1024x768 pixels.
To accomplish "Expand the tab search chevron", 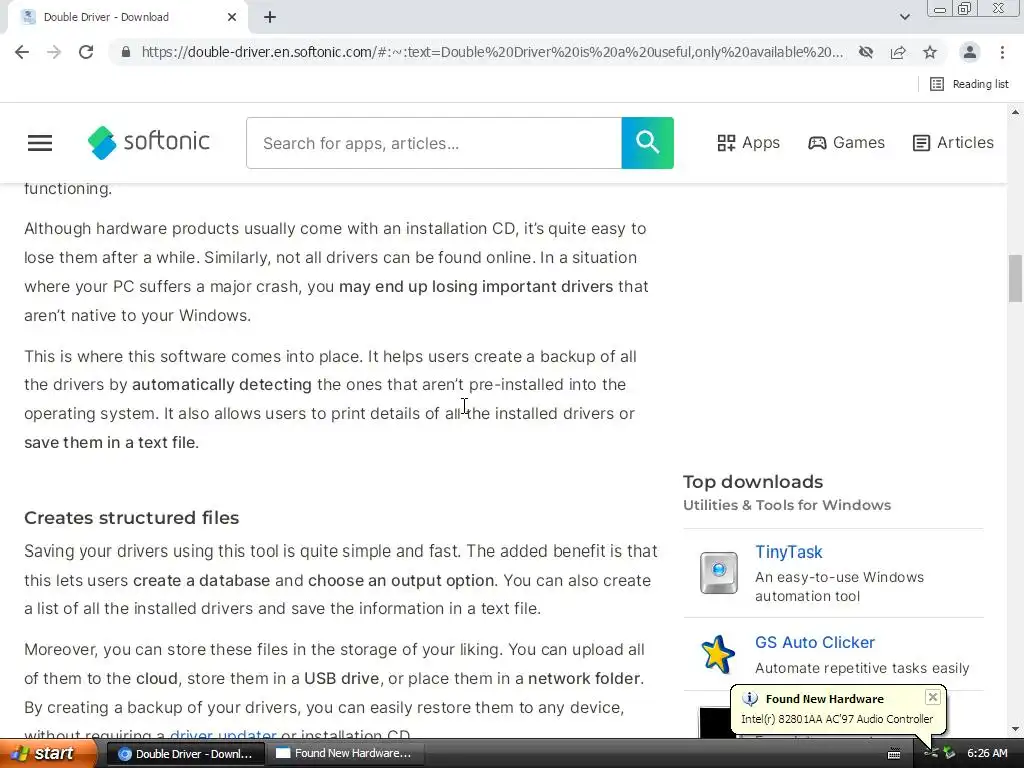I will tap(904, 17).
